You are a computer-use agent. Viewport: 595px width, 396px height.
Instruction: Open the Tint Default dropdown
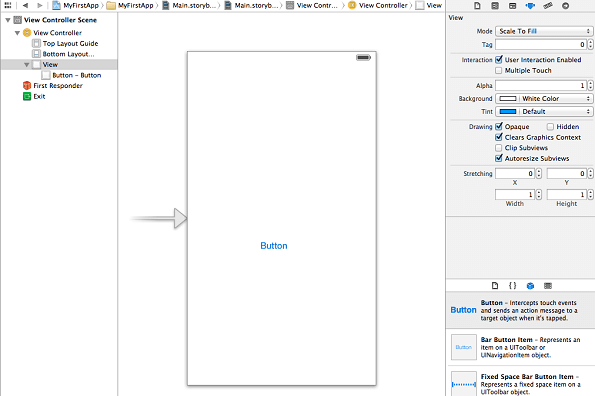544,112
